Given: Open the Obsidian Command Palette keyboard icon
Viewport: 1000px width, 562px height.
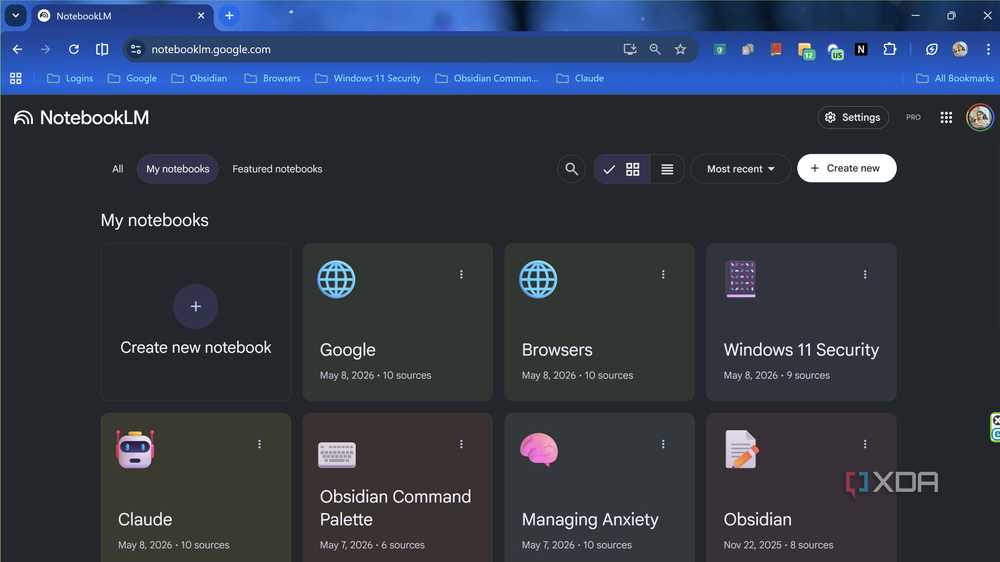Looking at the screenshot, I should [337, 455].
